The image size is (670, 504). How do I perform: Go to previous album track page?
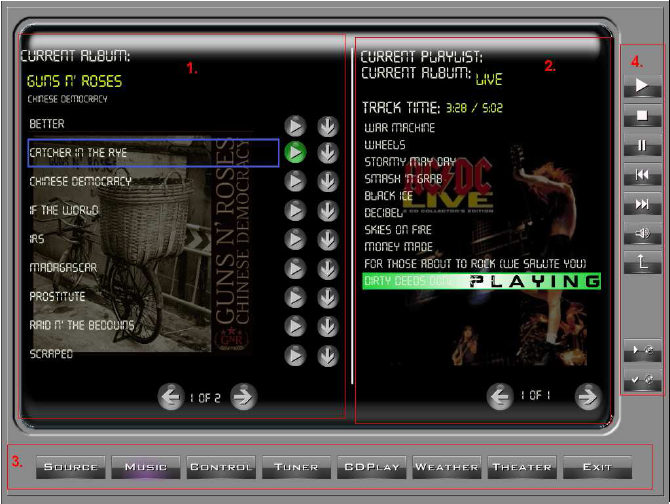[171, 397]
